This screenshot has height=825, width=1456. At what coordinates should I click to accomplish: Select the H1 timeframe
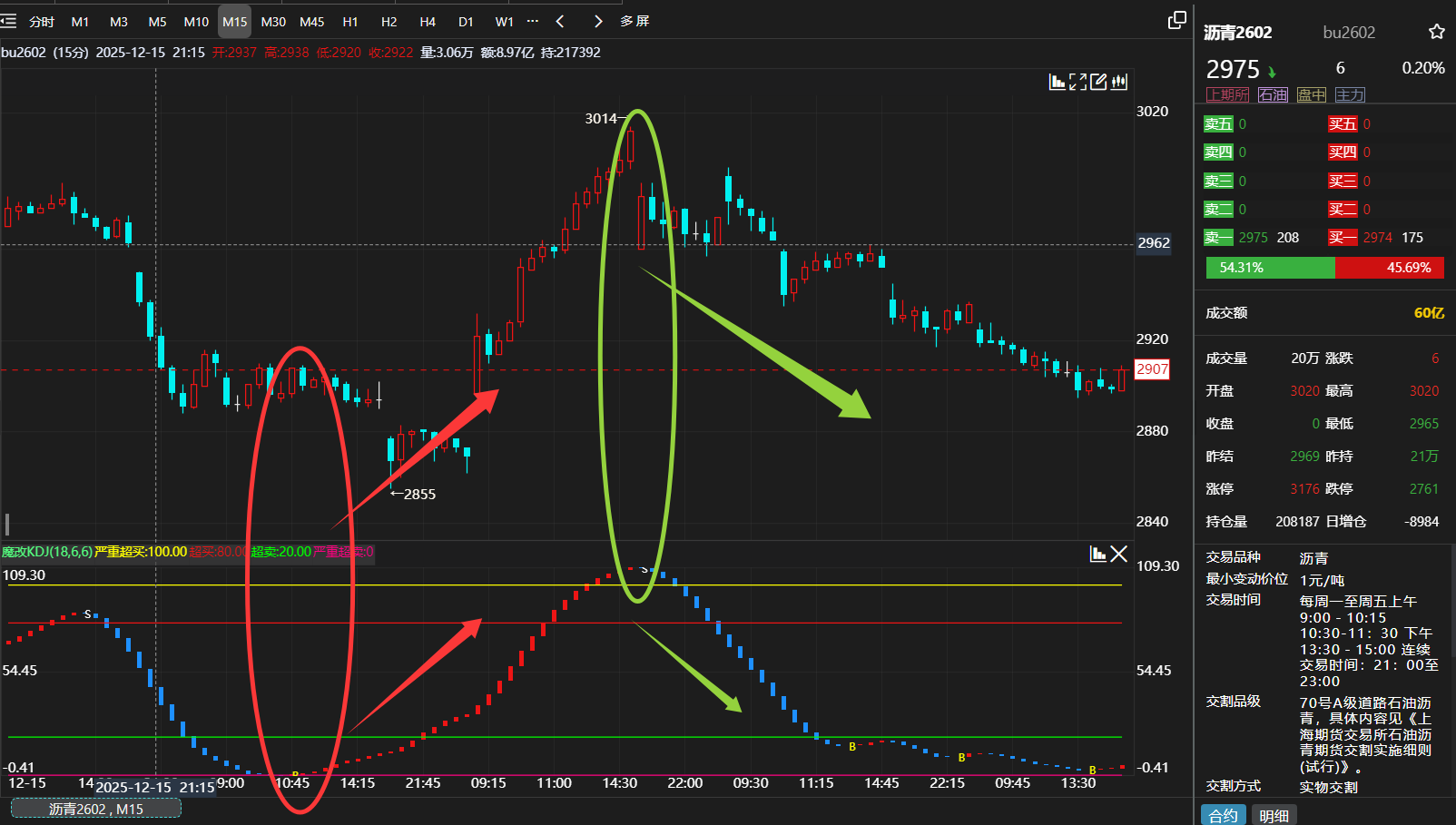tap(350, 22)
